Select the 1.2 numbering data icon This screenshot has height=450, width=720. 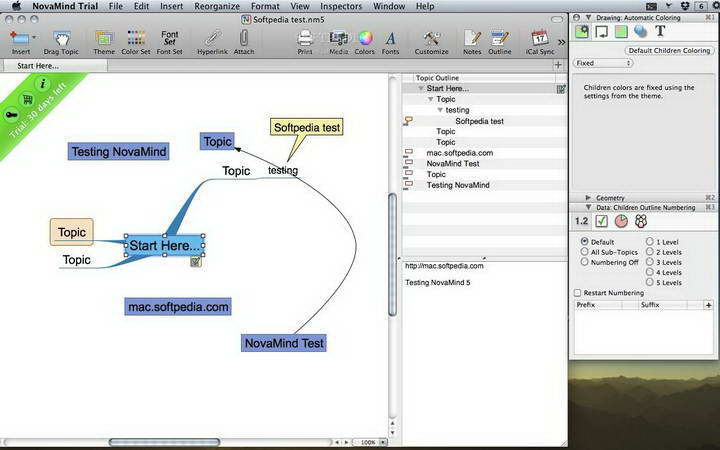pyautogui.click(x=581, y=221)
